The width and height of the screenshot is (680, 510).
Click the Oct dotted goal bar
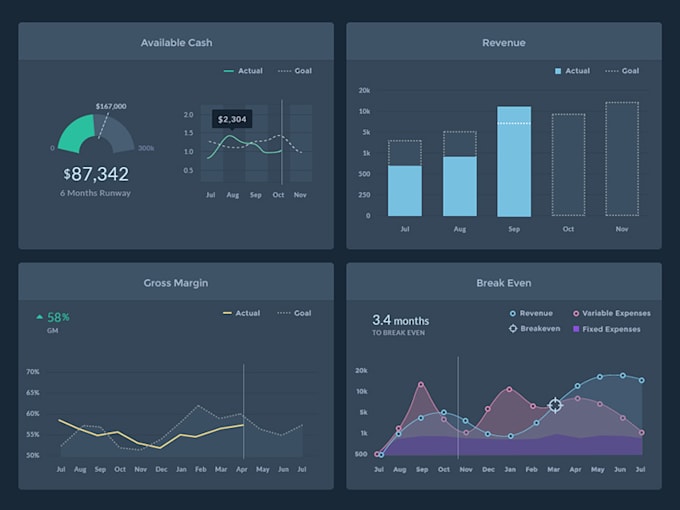point(568,165)
